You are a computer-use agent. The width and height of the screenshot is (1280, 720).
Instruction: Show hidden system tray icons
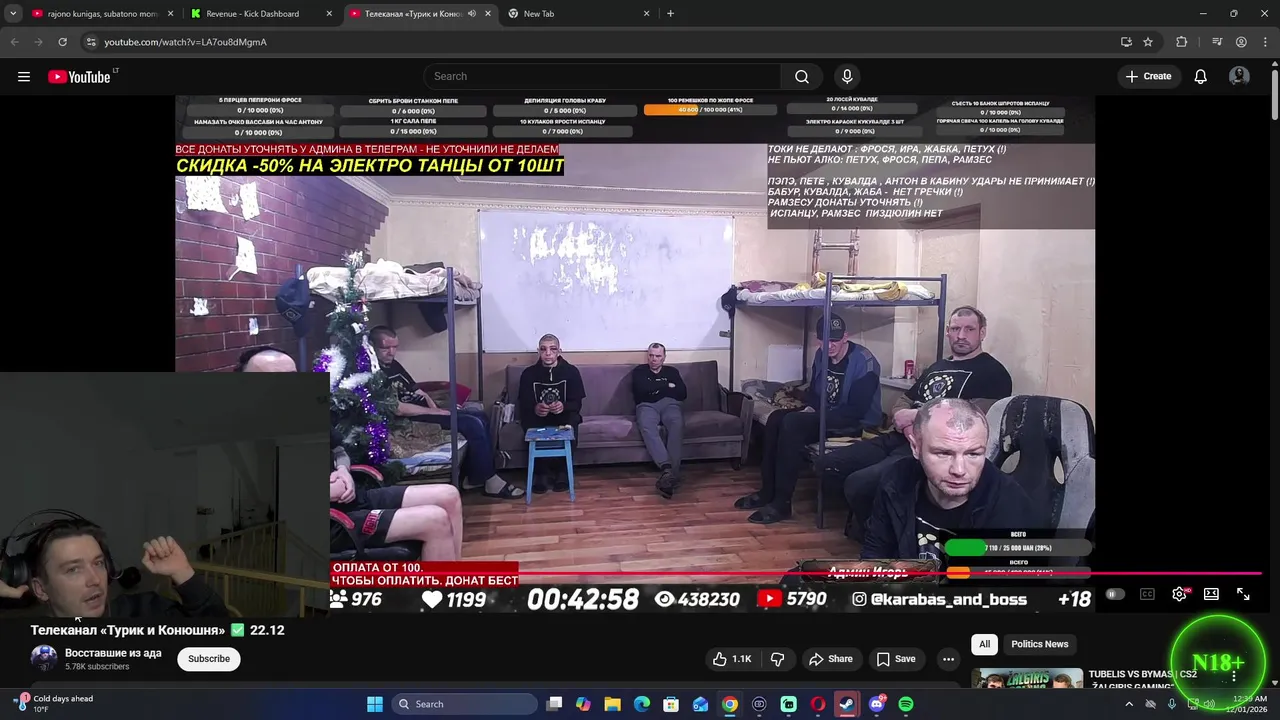coord(1129,704)
